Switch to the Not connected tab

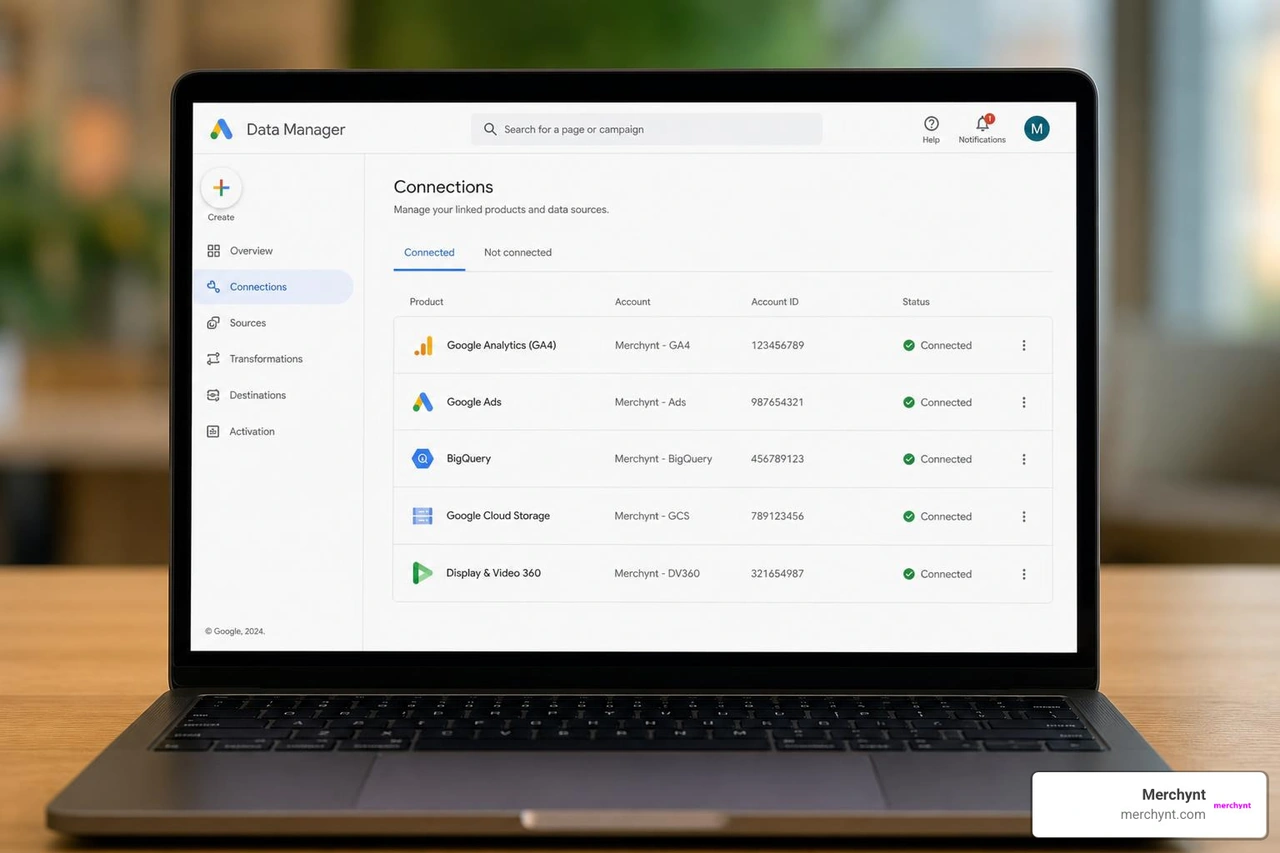[518, 252]
